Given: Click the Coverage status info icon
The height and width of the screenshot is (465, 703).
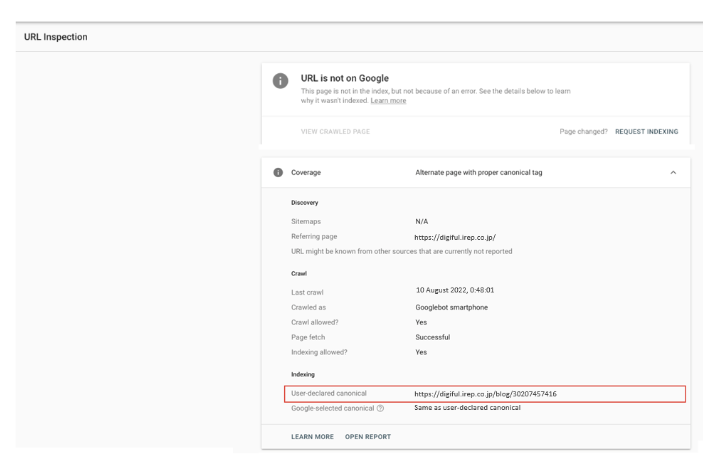Looking at the screenshot, I should tap(277, 173).
